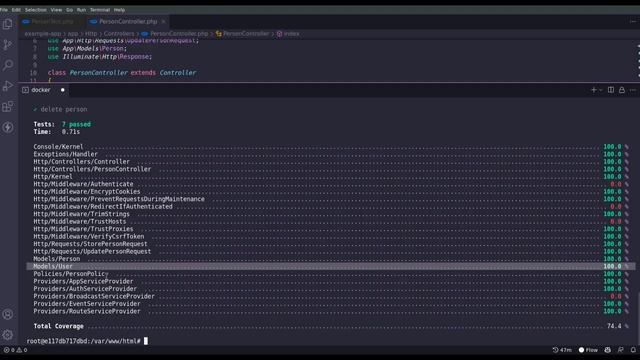Click the new terminal plus icon
The height and width of the screenshot is (360, 640).
pyautogui.click(x=593, y=90)
